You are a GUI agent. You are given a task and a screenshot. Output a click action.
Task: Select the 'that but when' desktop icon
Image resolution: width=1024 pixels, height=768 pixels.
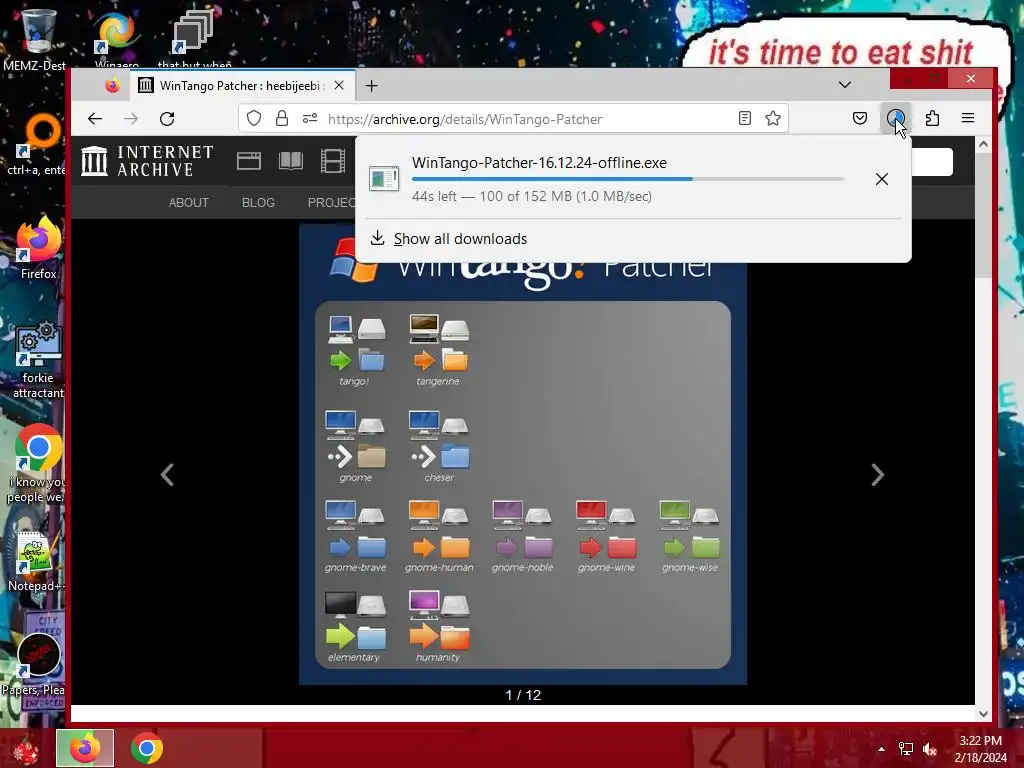point(194,40)
